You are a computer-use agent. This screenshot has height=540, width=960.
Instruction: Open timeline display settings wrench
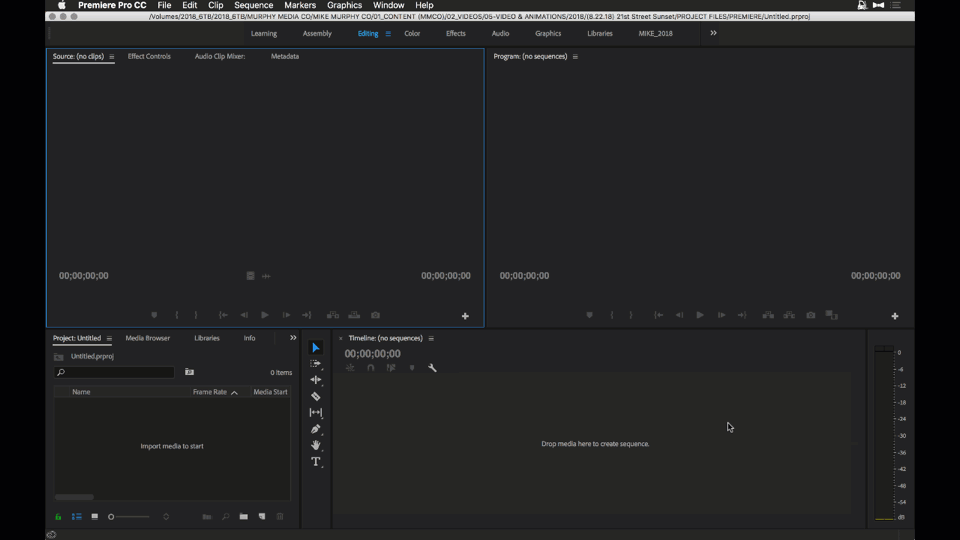point(432,368)
